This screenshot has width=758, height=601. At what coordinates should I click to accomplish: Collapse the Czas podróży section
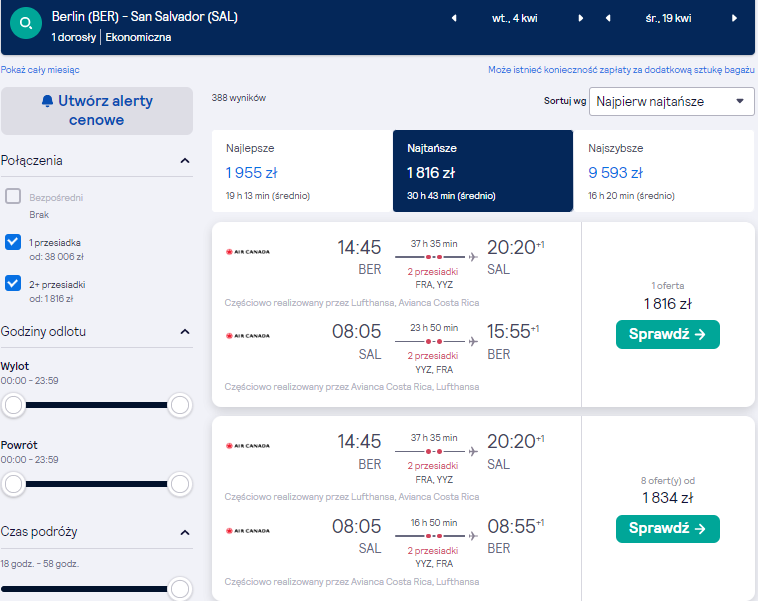[185, 532]
